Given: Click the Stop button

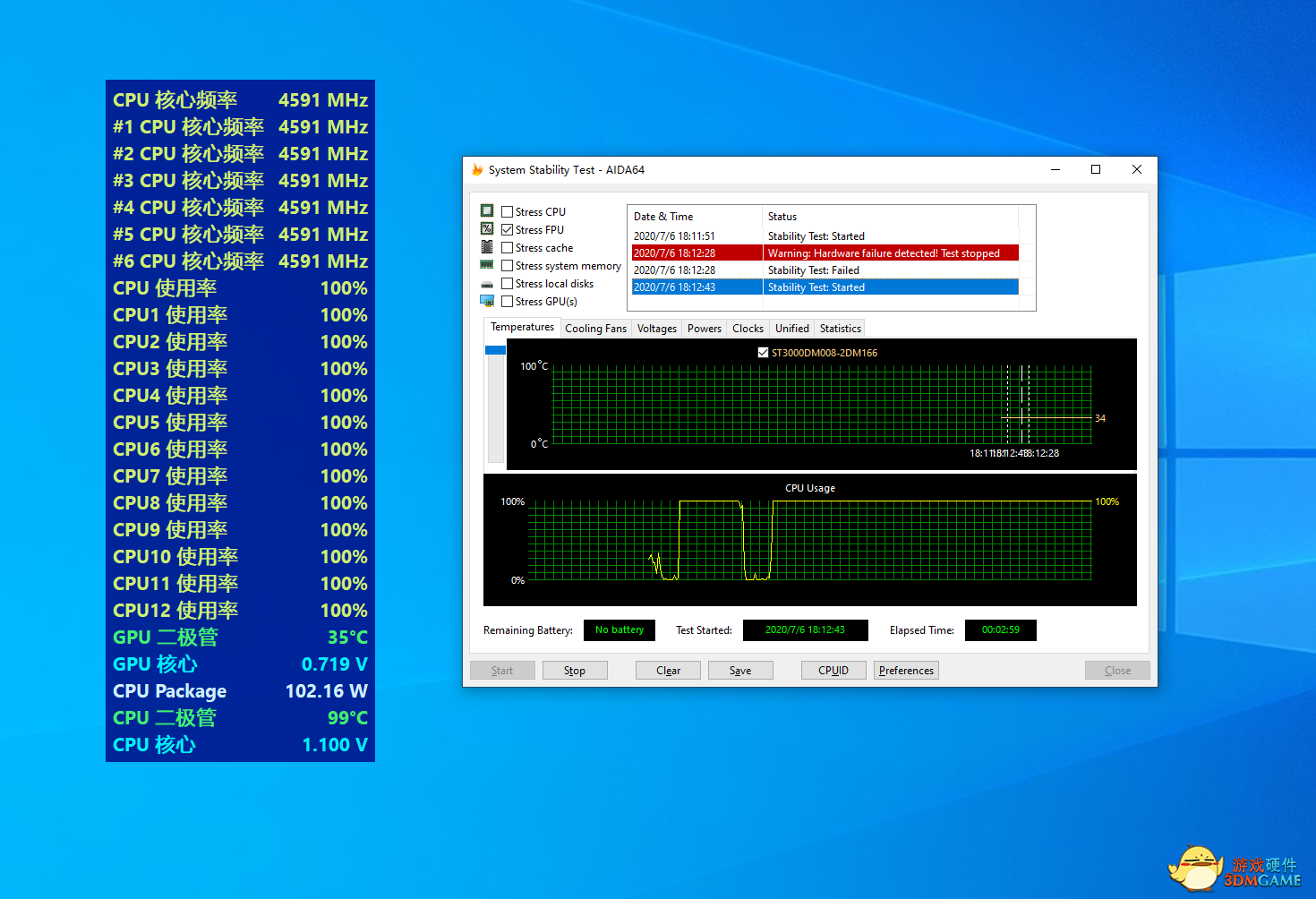Looking at the screenshot, I should pyautogui.click(x=575, y=671).
